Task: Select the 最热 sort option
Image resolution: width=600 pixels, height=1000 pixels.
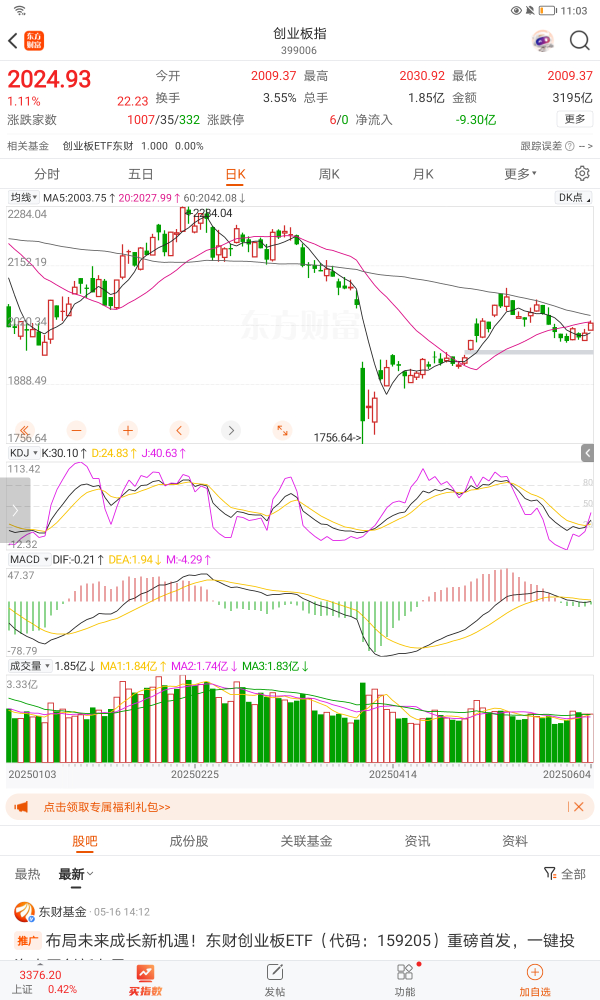Action: pyautogui.click(x=28, y=874)
